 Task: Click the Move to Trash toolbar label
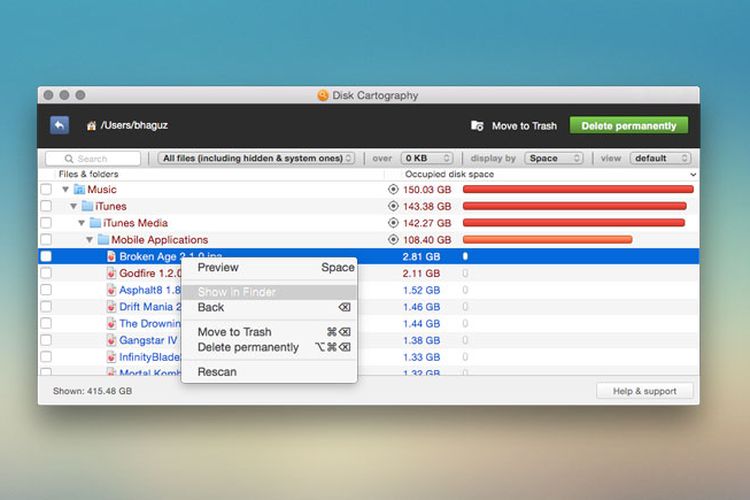tap(524, 126)
